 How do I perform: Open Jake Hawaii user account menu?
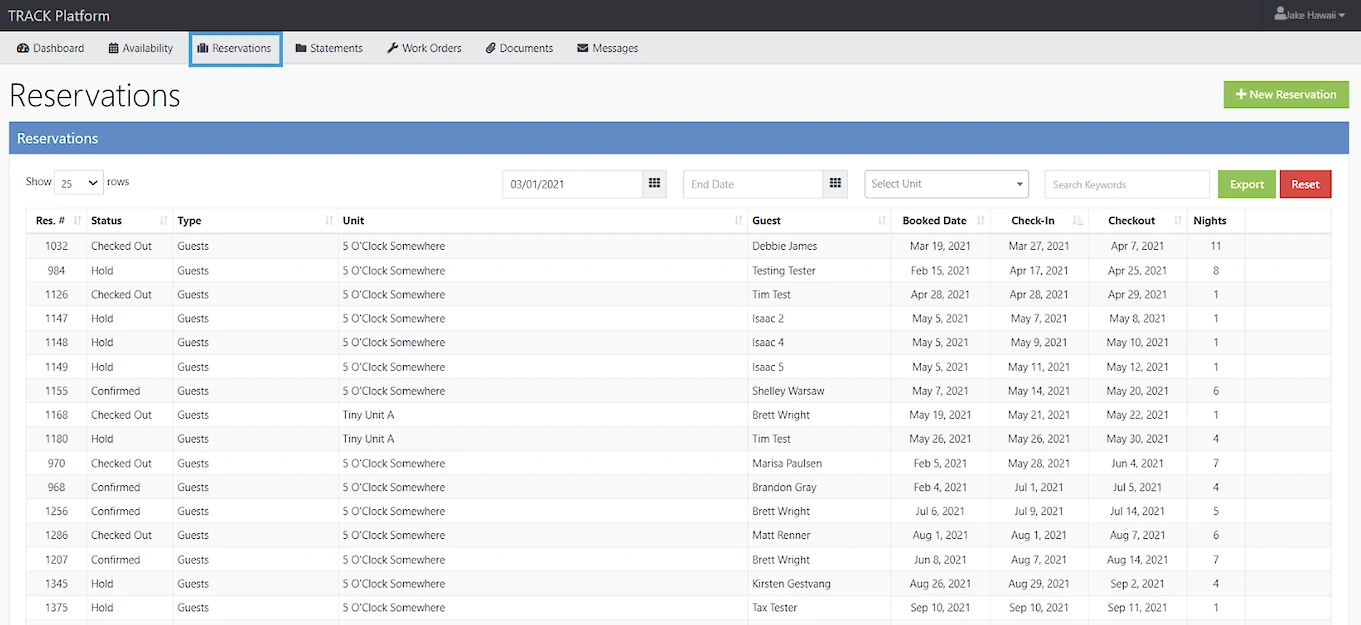[1311, 15]
